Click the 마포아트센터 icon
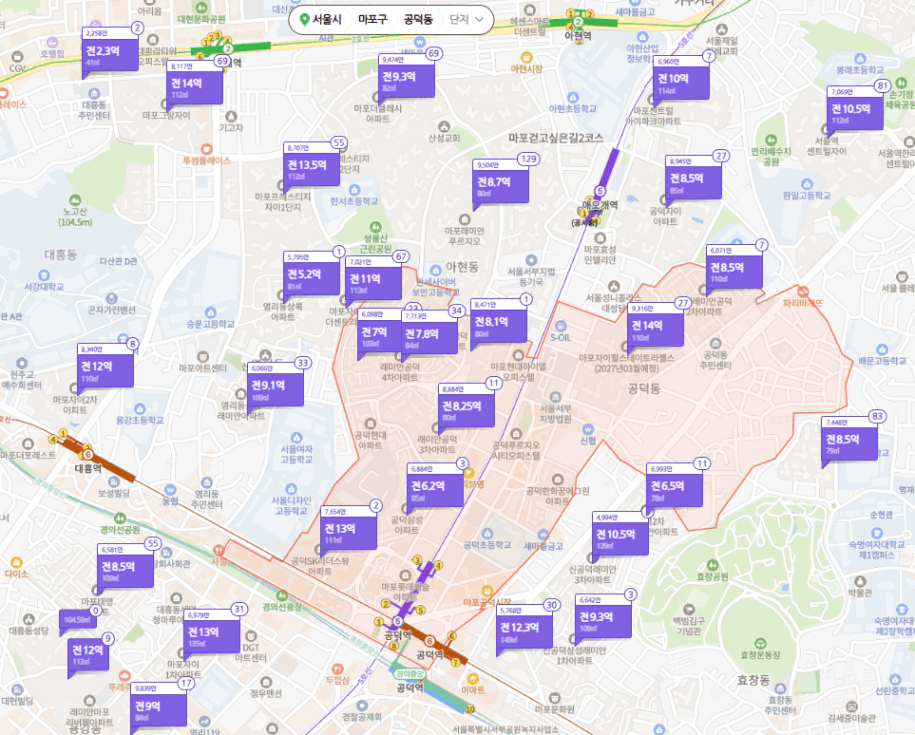The image size is (915, 735). click(x=202, y=357)
